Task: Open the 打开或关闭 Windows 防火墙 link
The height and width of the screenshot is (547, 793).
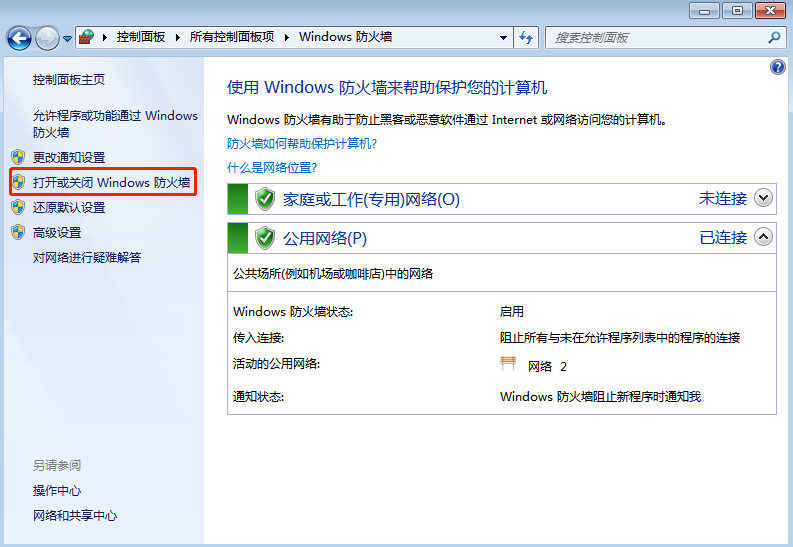Action: coord(110,182)
